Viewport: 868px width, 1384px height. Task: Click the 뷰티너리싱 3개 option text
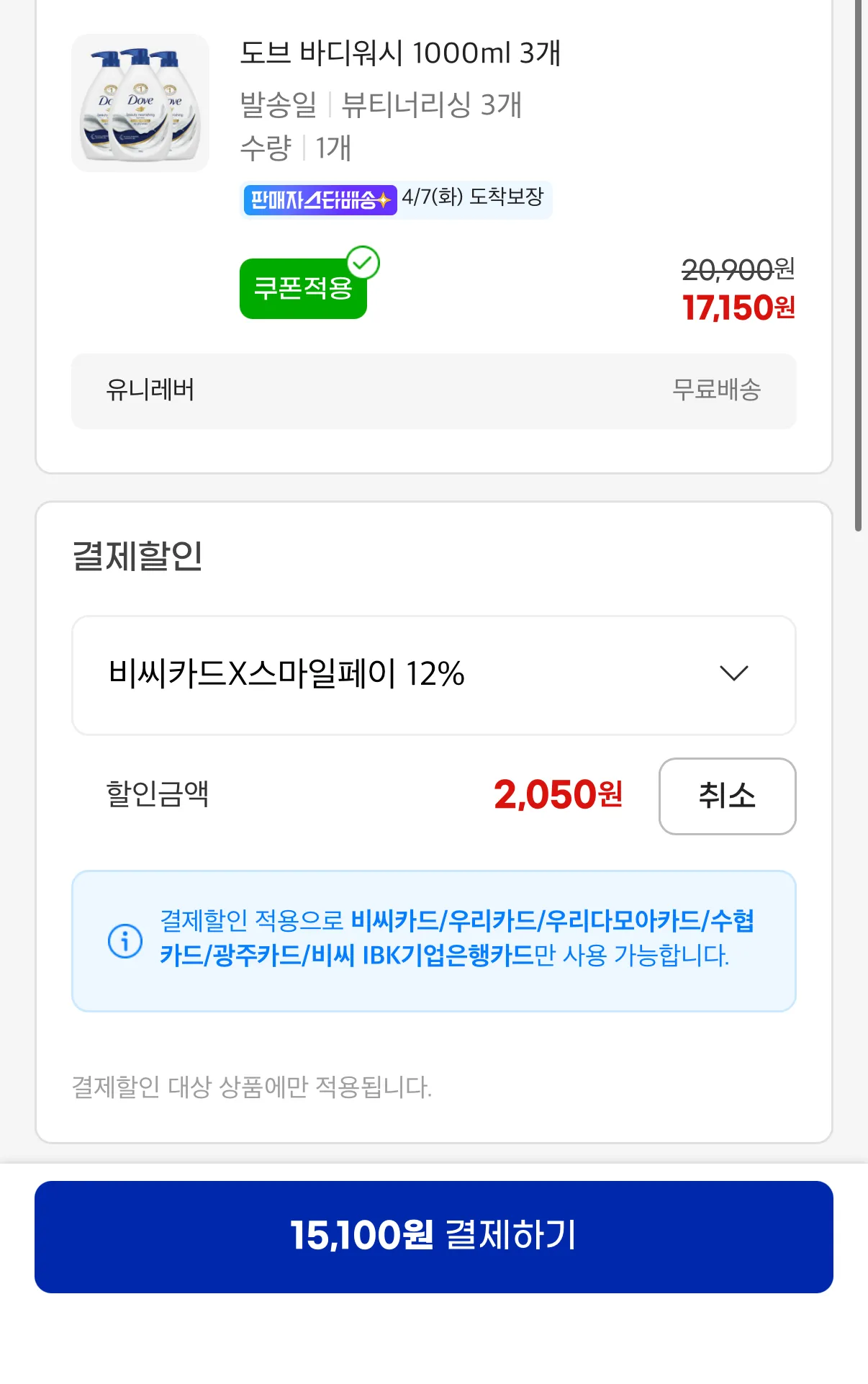[431, 105]
